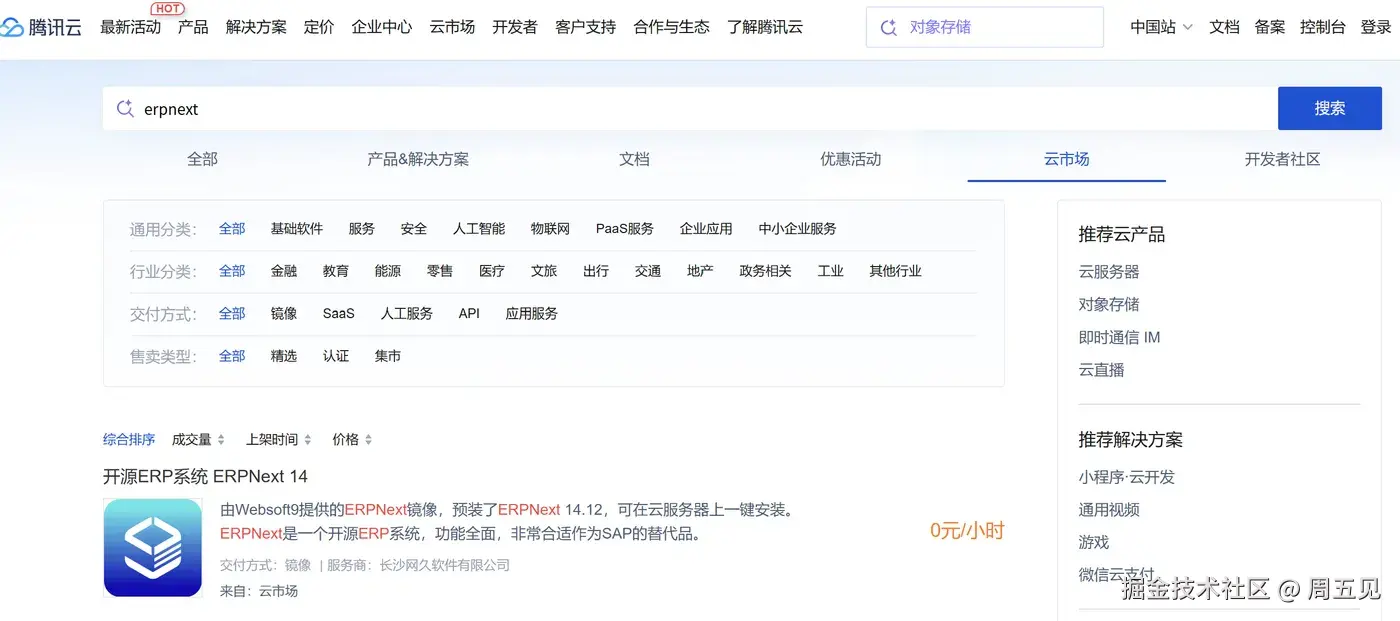Filter 交付方式 by 应用服务
This screenshot has width=1400, height=621.
(532, 314)
